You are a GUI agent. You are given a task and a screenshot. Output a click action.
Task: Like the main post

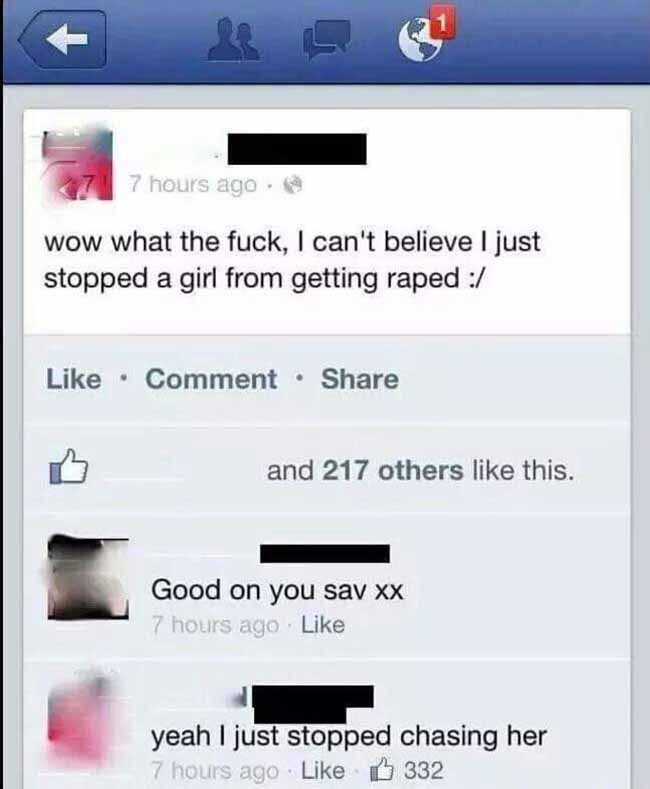73,379
